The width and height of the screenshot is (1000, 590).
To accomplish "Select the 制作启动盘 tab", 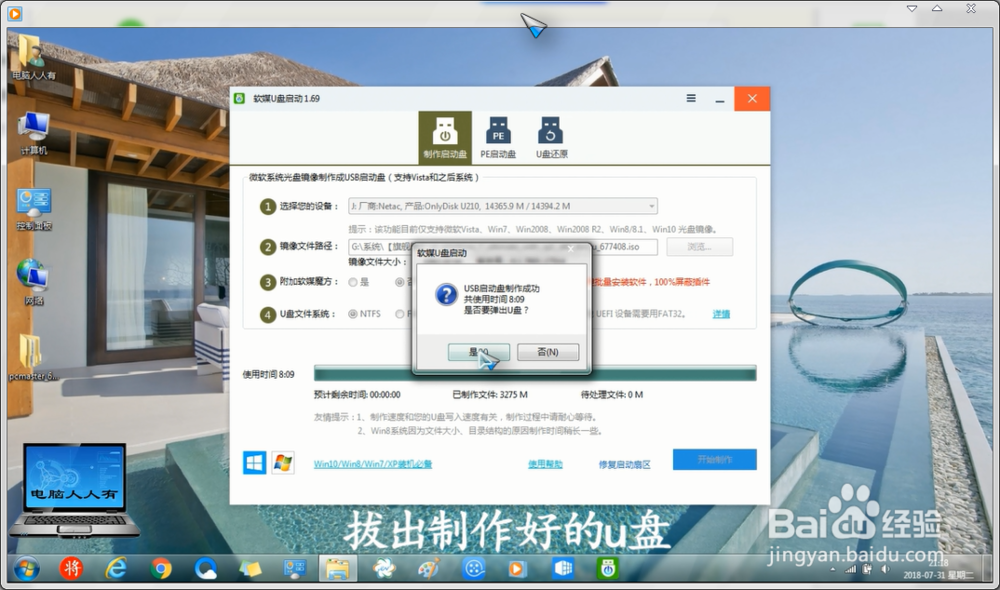I will coord(445,138).
